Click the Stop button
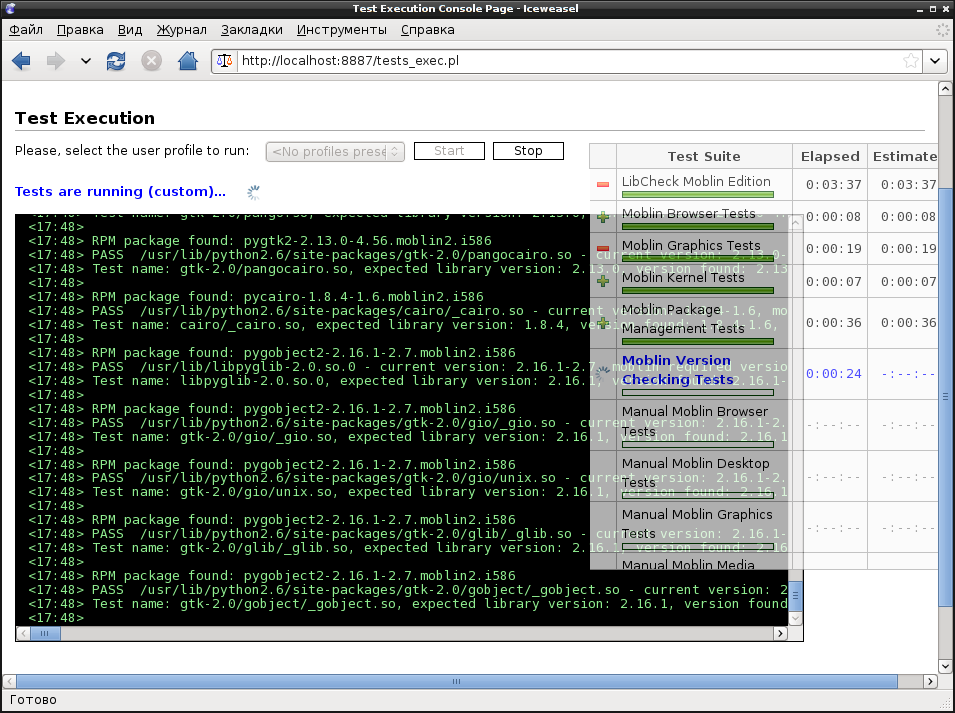This screenshot has width=955, height=713. pos(528,151)
